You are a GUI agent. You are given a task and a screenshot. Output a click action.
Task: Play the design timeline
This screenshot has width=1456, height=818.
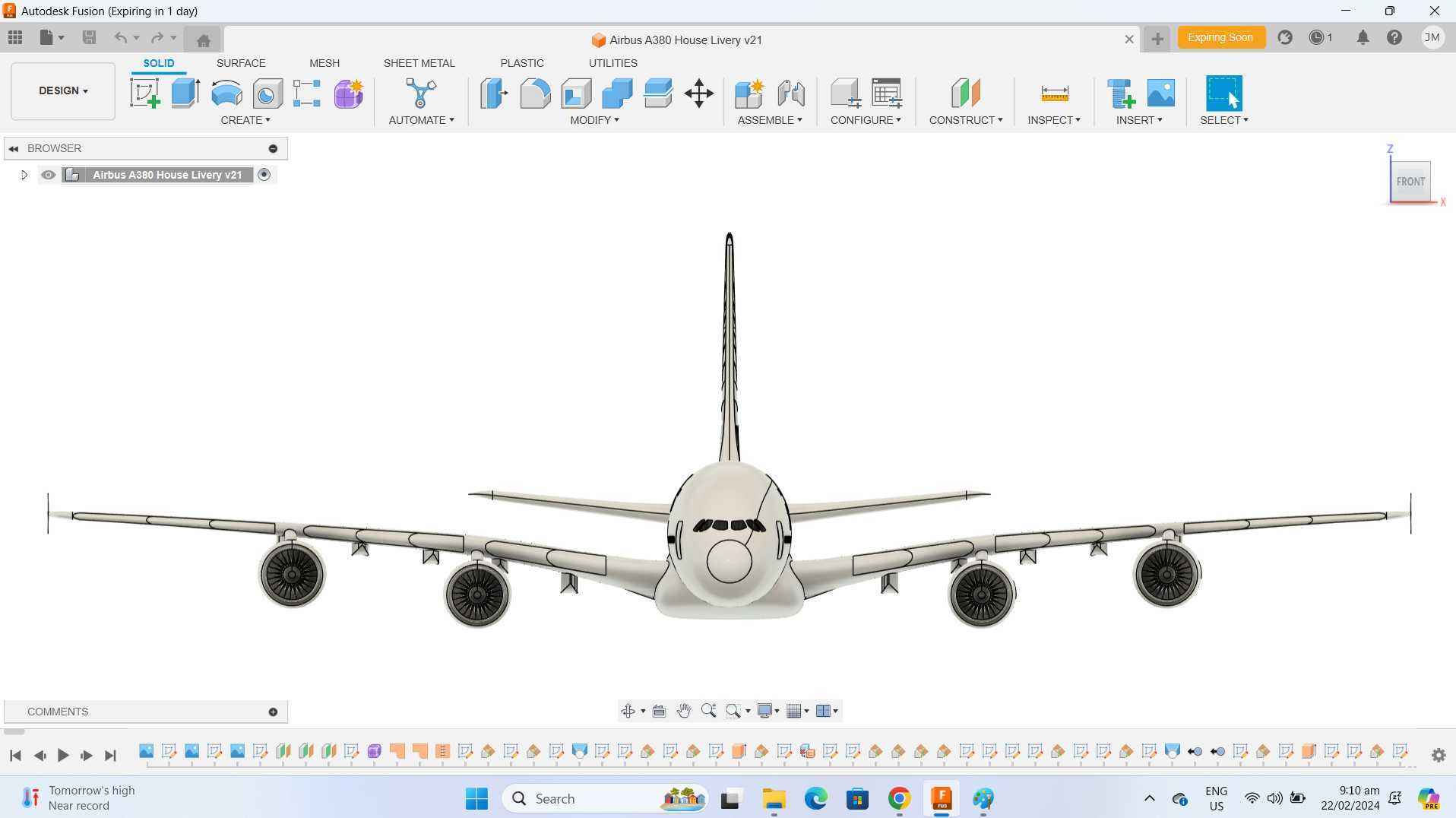point(63,755)
